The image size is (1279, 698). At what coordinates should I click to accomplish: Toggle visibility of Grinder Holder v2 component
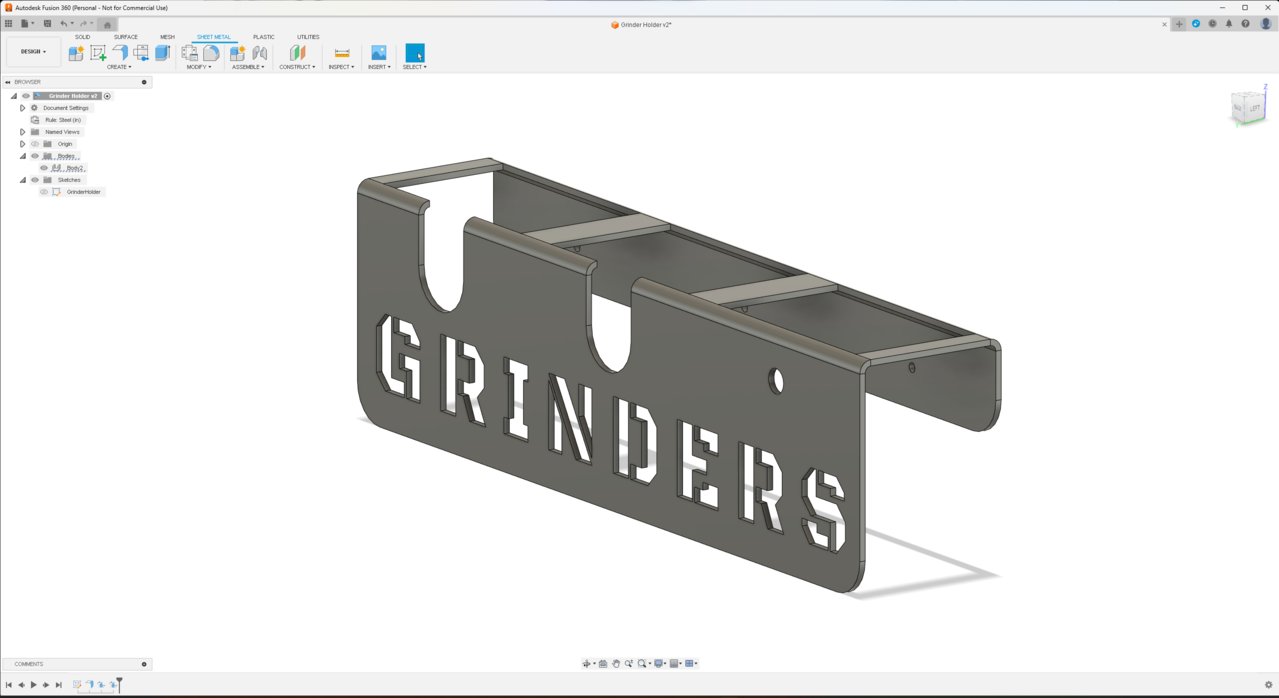(x=26, y=96)
